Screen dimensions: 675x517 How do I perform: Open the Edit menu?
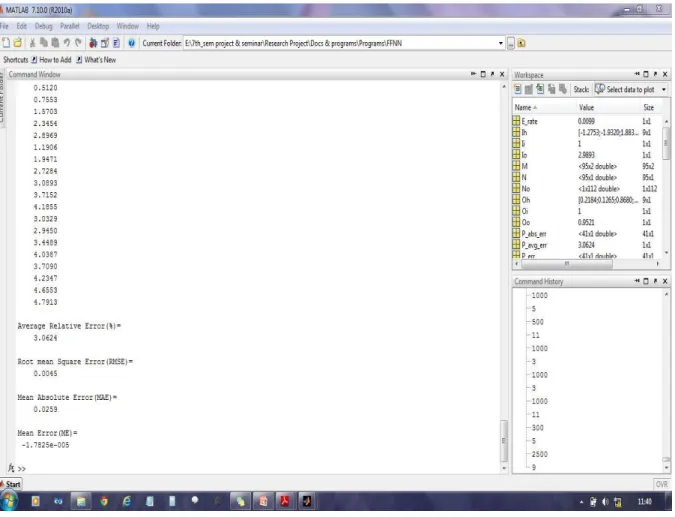(x=22, y=26)
